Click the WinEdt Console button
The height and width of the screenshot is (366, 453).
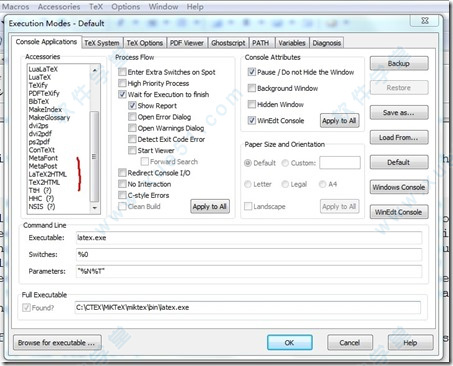pos(399,212)
